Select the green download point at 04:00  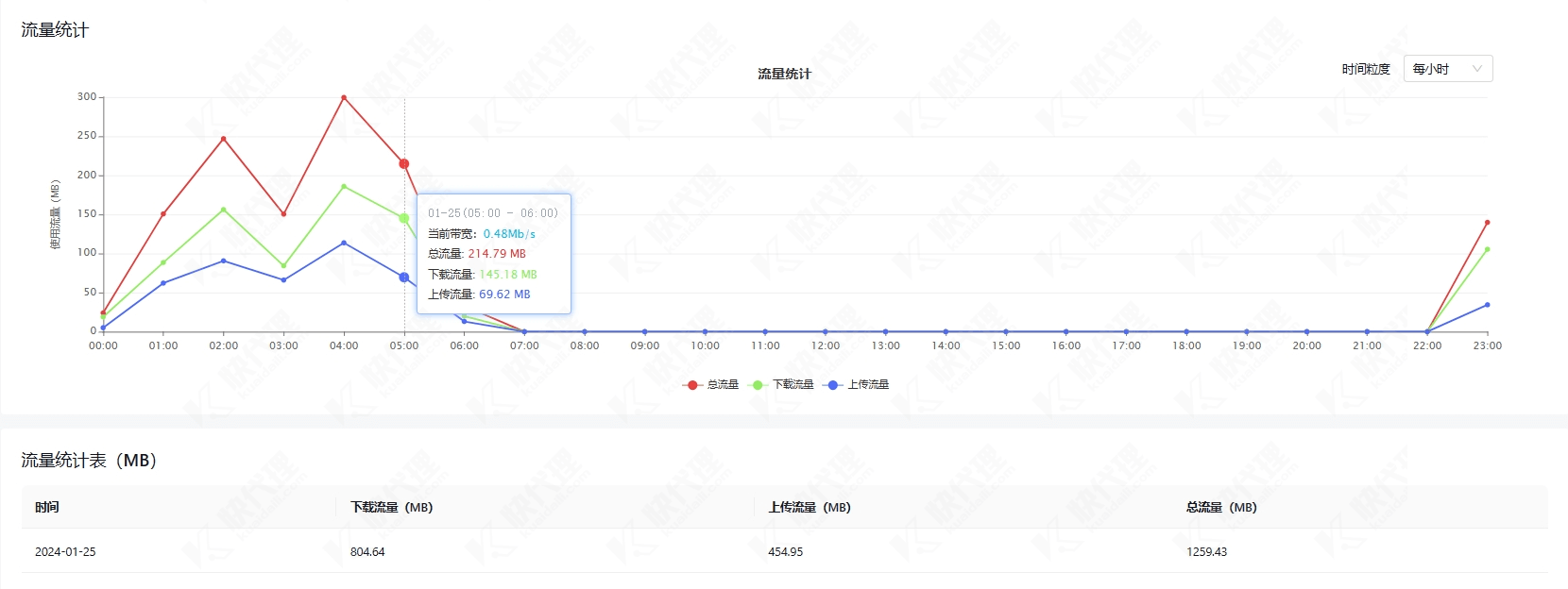[x=344, y=187]
